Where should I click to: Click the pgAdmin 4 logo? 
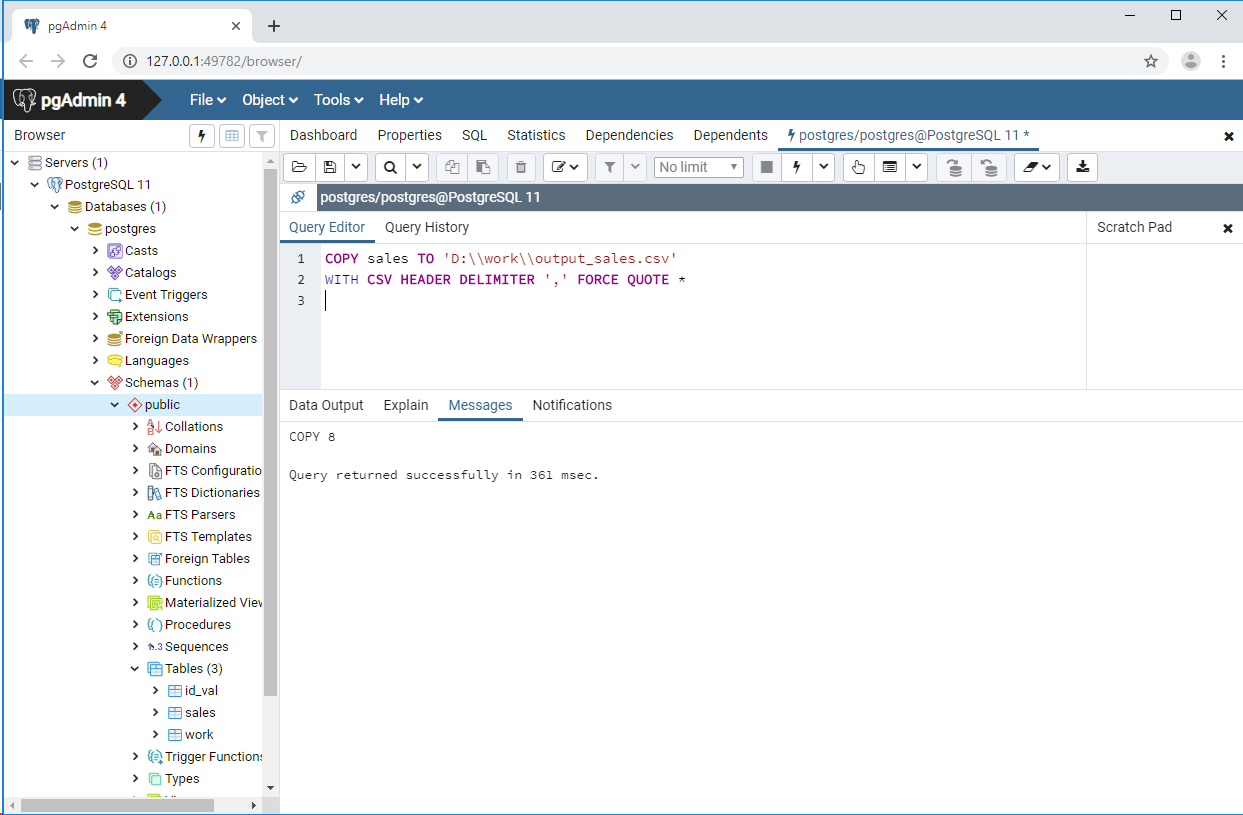pyautogui.click(x=70, y=100)
